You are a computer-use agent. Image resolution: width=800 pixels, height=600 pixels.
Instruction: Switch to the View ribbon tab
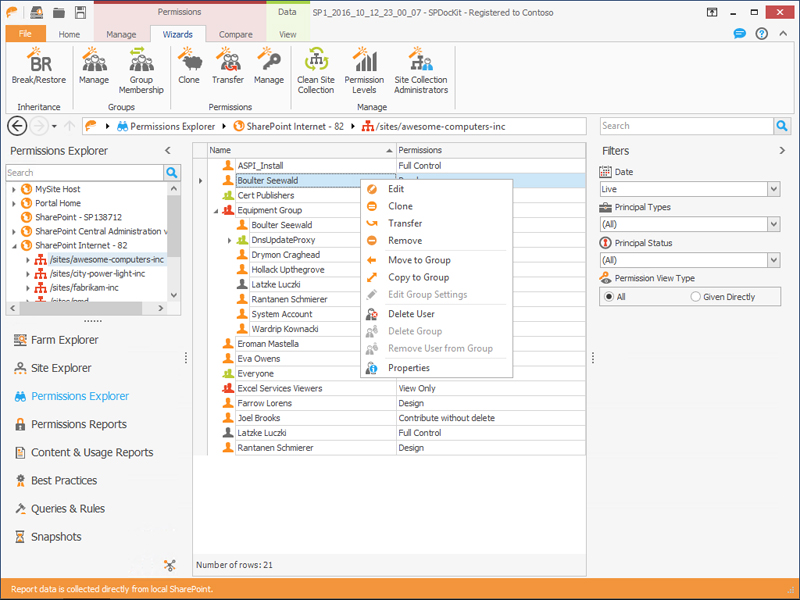(x=287, y=34)
